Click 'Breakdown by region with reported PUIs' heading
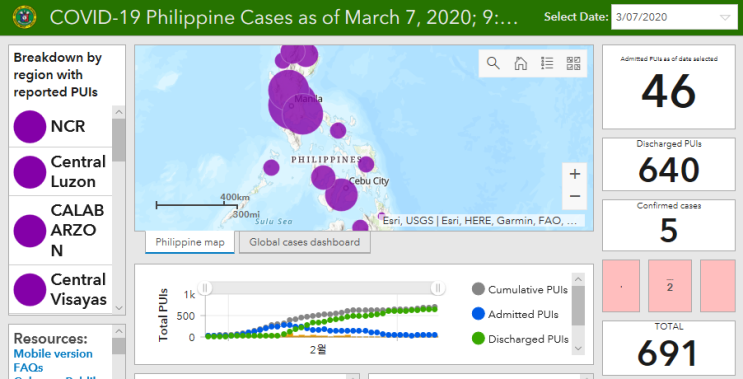743x379 pixels. [x=58, y=74]
